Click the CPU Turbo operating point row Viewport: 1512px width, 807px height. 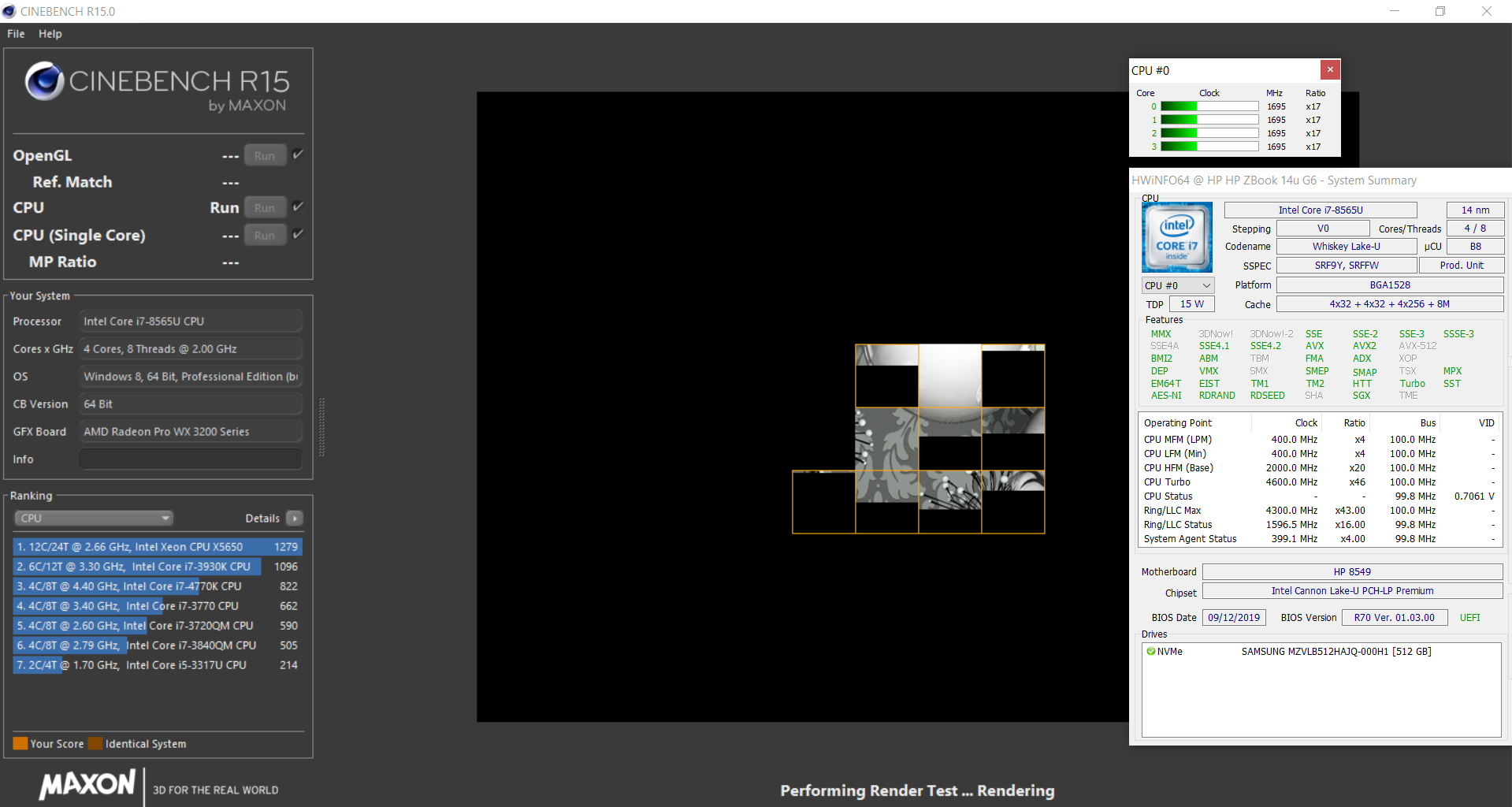1320,482
